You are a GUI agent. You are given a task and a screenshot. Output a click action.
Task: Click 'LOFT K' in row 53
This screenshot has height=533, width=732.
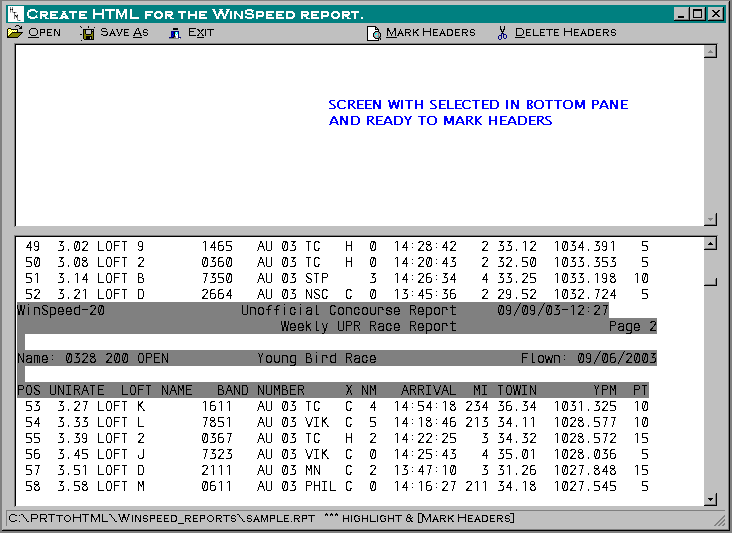click(x=121, y=407)
